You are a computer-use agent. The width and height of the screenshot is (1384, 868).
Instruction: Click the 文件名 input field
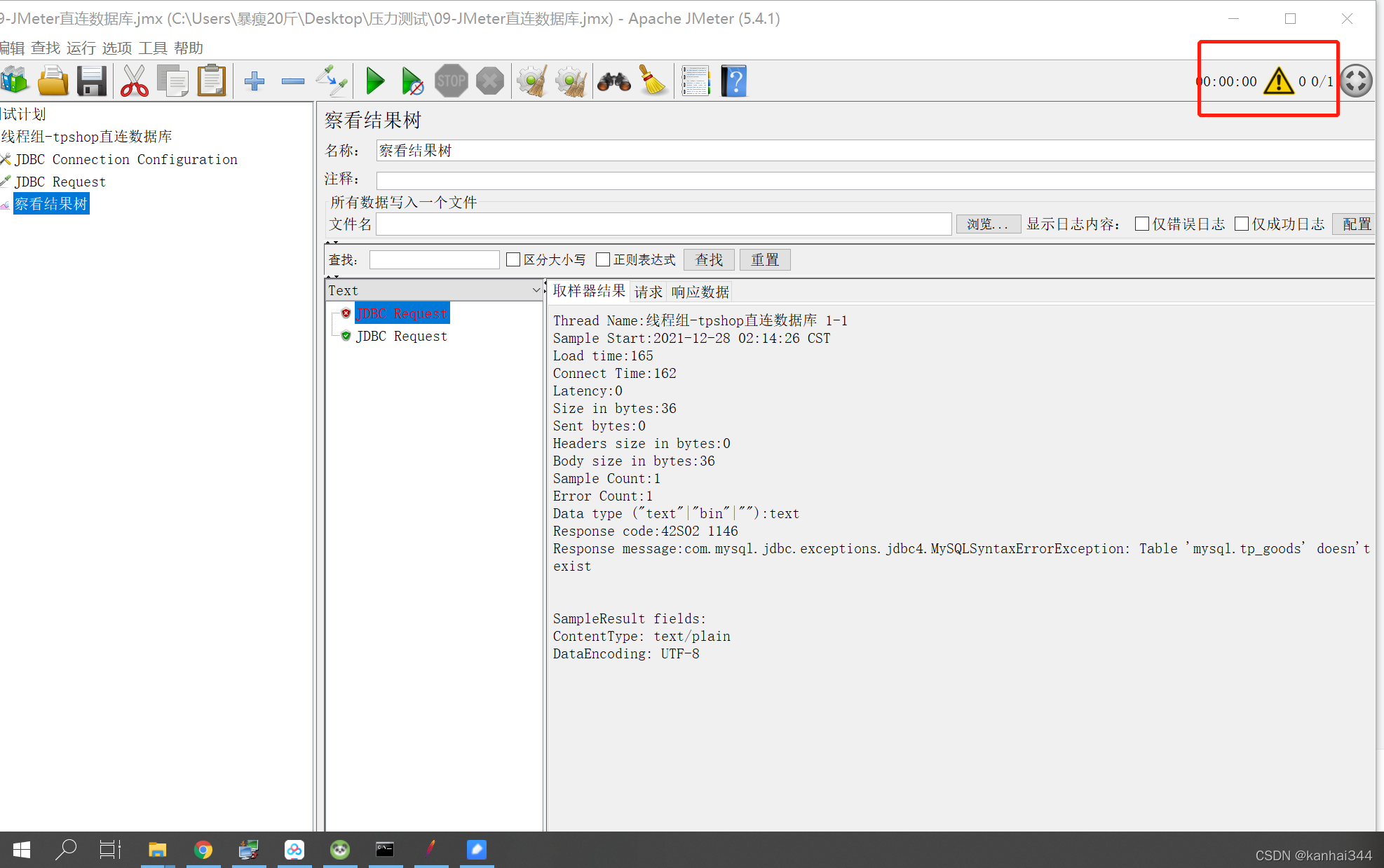[663, 224]
